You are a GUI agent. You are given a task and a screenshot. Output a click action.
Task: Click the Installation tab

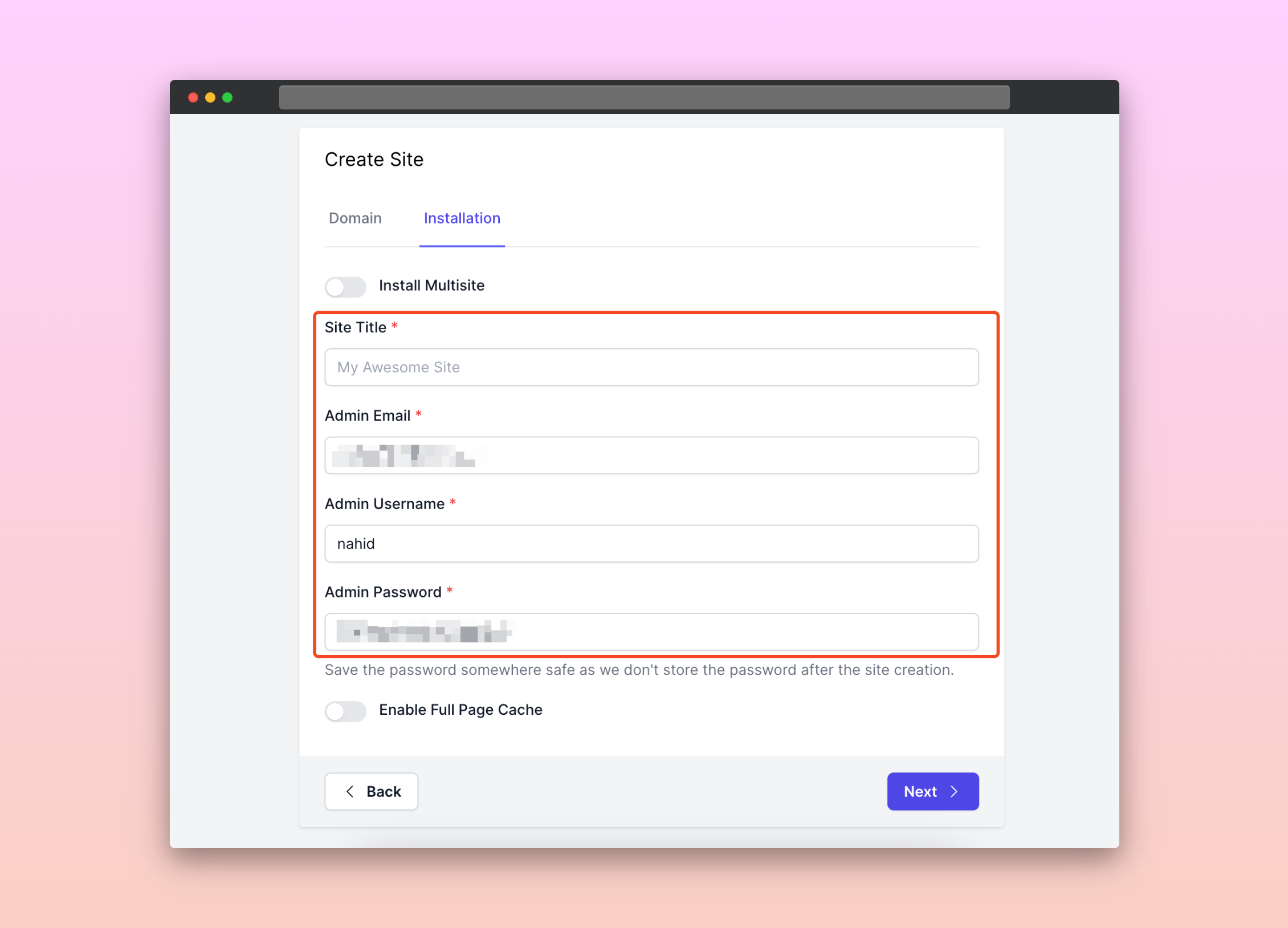pyautogui.click(x=460, y=218)
